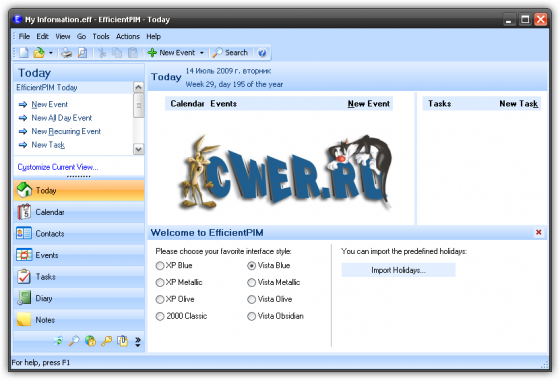560x380 pixels.
Task: Click Customize Current View link
Action: pos(58,167)
